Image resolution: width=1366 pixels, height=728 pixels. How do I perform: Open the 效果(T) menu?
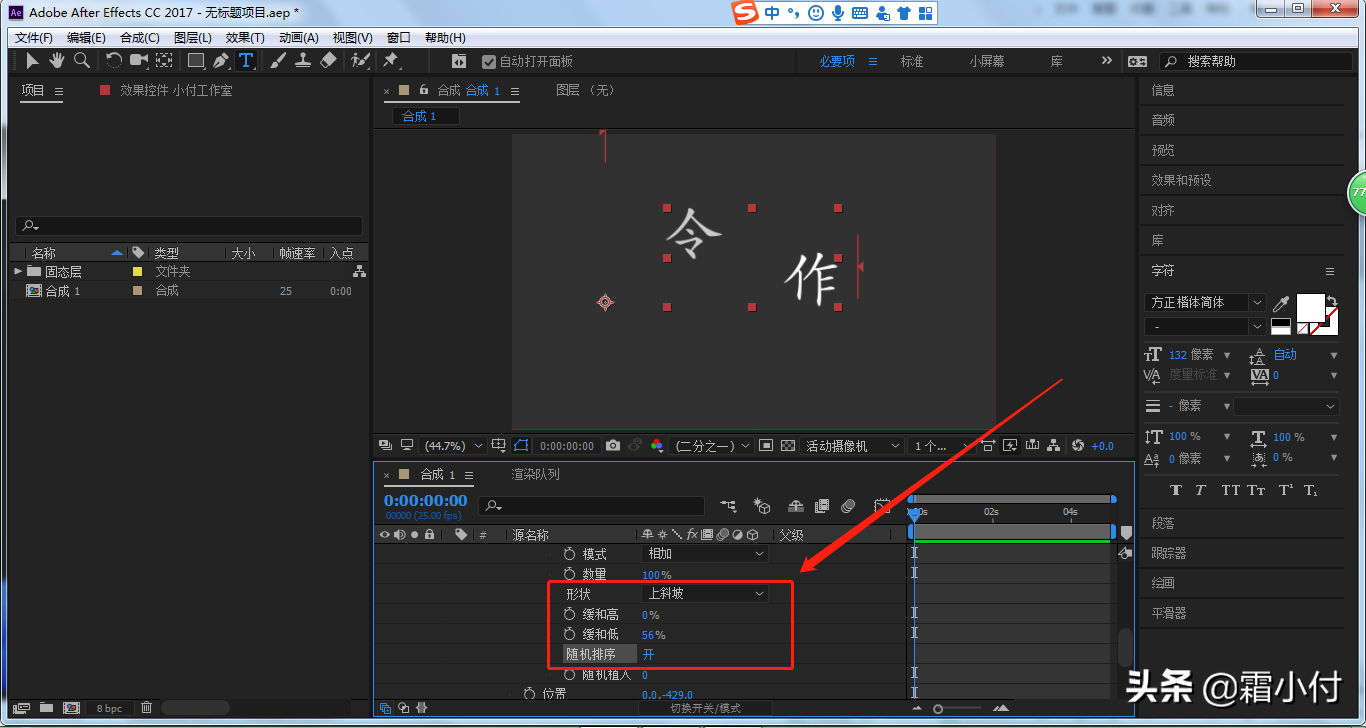pos(245,38)
